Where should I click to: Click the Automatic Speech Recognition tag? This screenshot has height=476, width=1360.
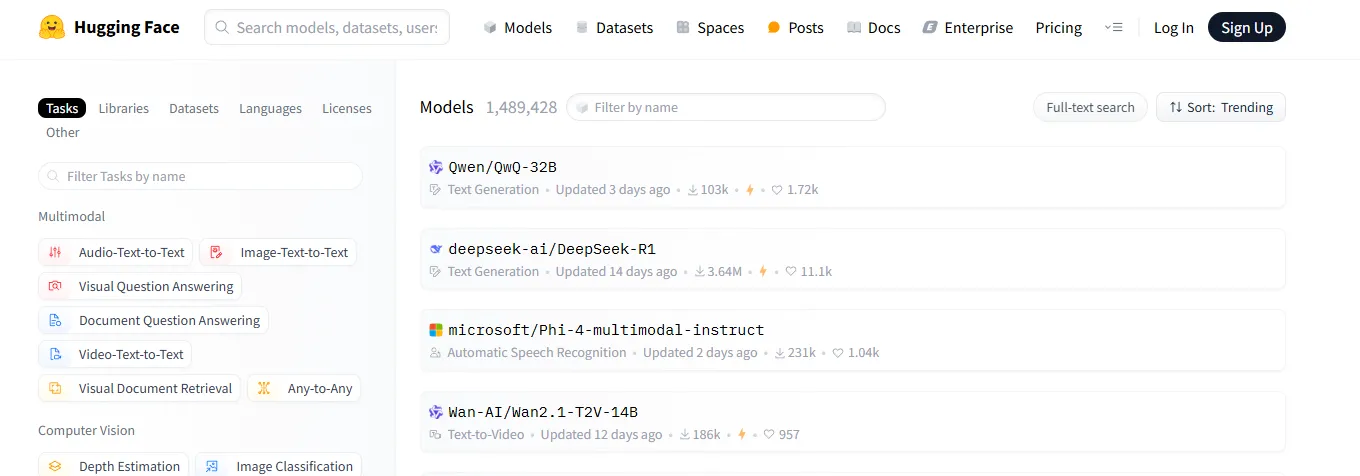pos(537,353)
